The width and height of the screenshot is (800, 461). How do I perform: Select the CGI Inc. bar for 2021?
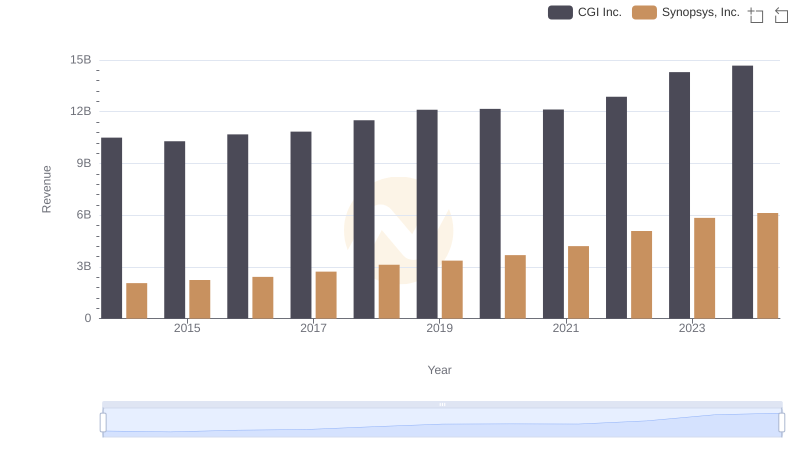tap(554, 214)
